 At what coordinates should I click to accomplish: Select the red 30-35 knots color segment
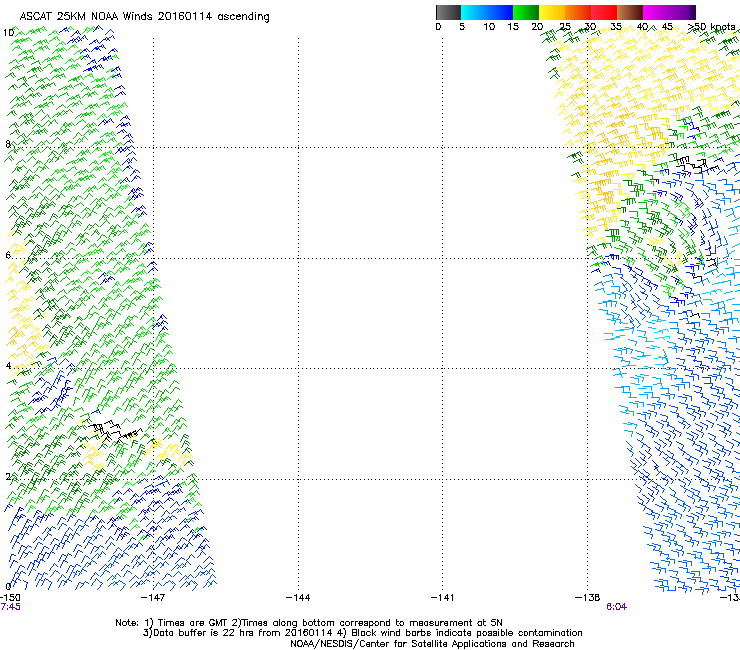click(x=604, y=12)
